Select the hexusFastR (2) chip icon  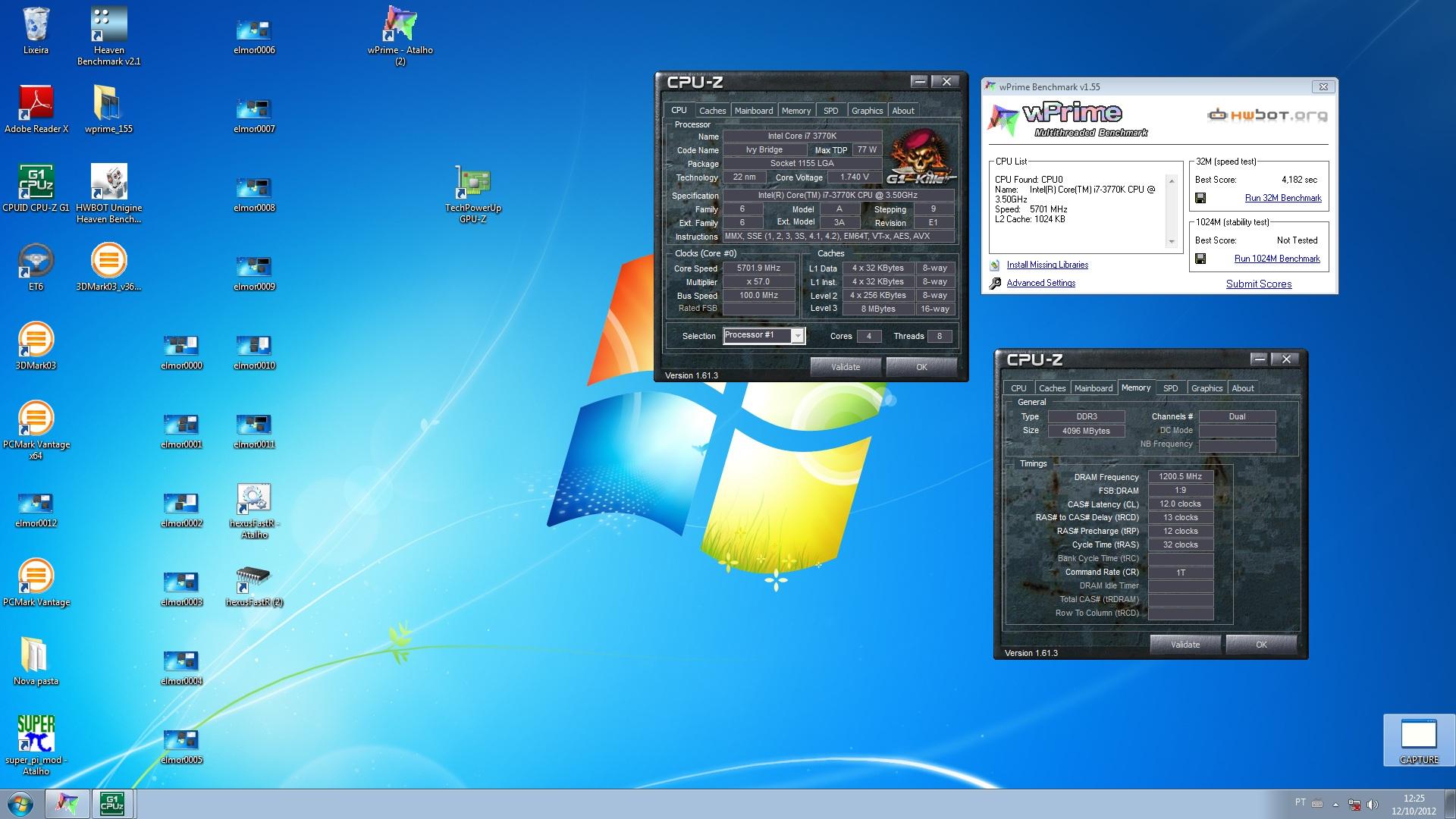[x=254, y=585]
